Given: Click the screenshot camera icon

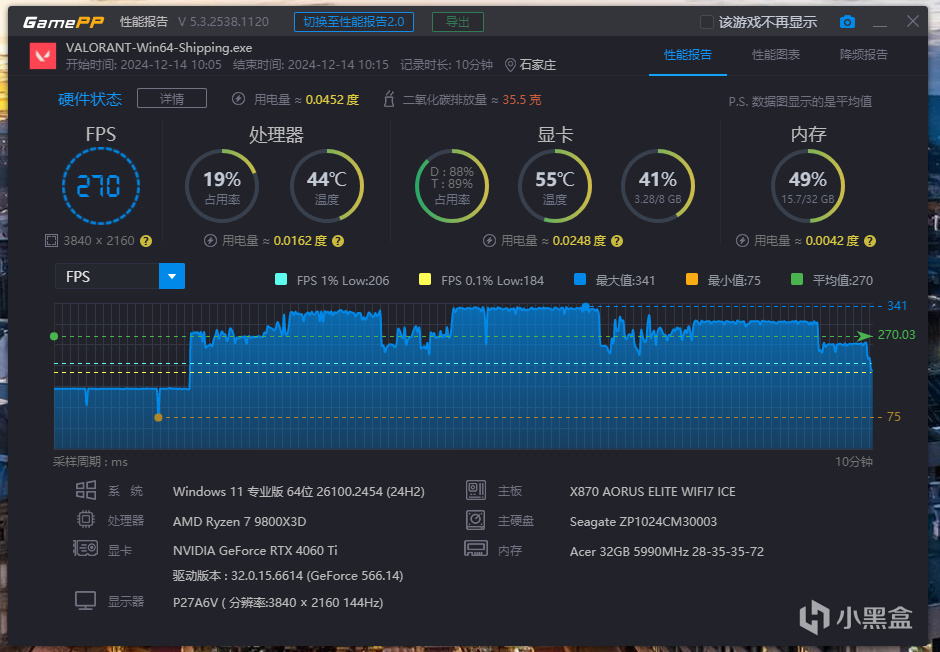Looking at the screenshot, I should click(x=847, y=22).
